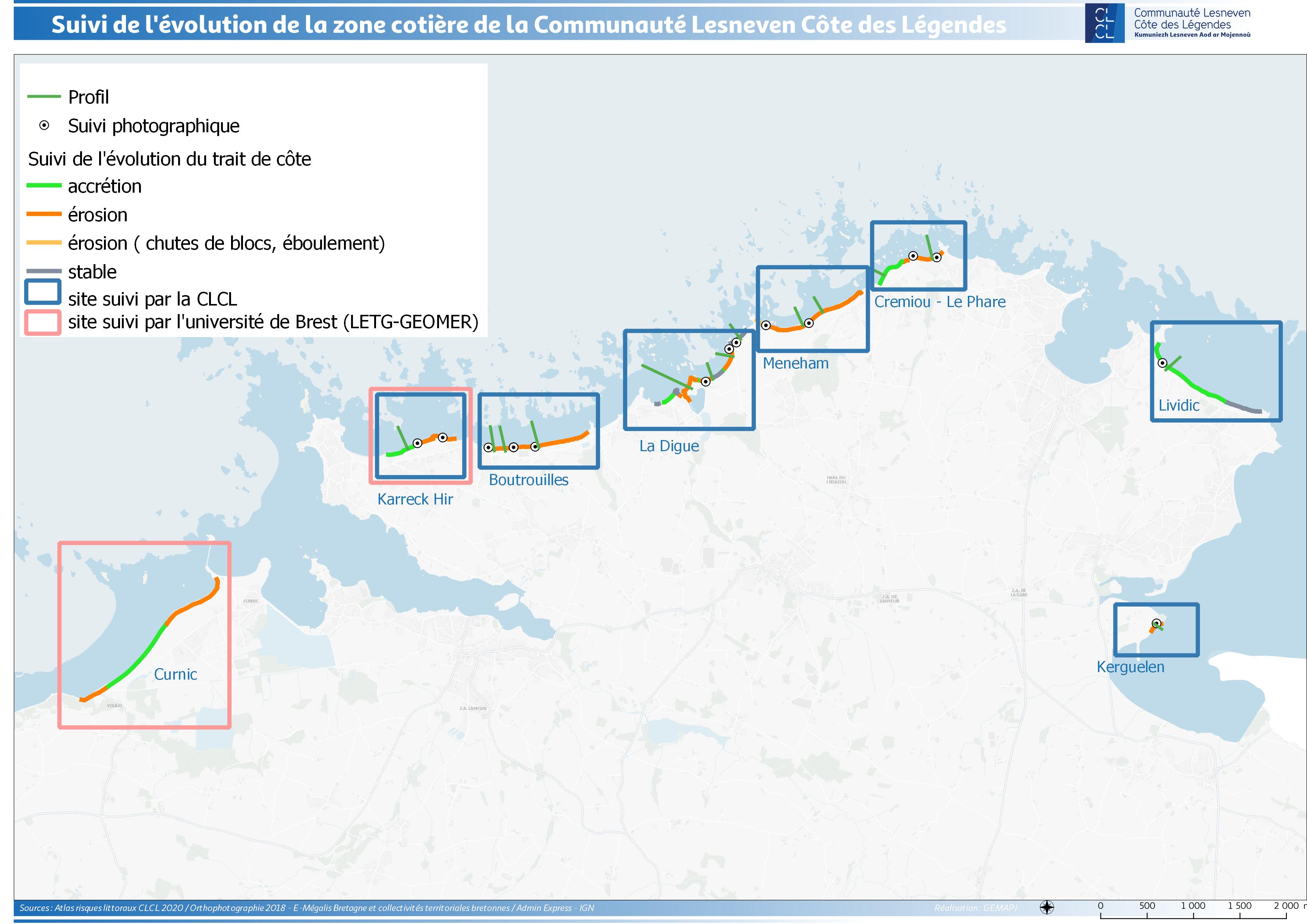Select the green Profil legend line
Viewport: 1307px width, 924px height.
click(44, 97)
